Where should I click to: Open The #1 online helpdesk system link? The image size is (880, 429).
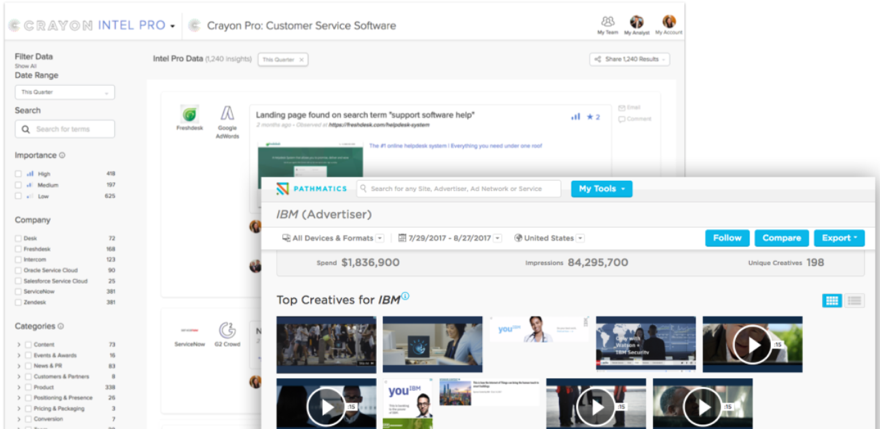[455, 146]
